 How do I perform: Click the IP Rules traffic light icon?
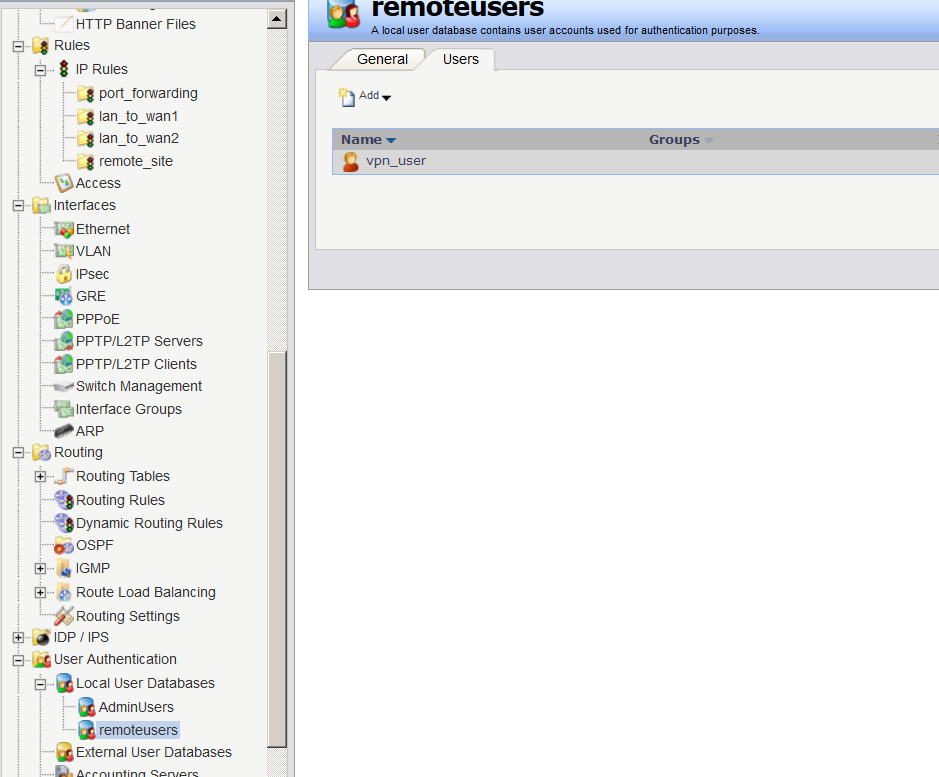[x=64, y=69]
